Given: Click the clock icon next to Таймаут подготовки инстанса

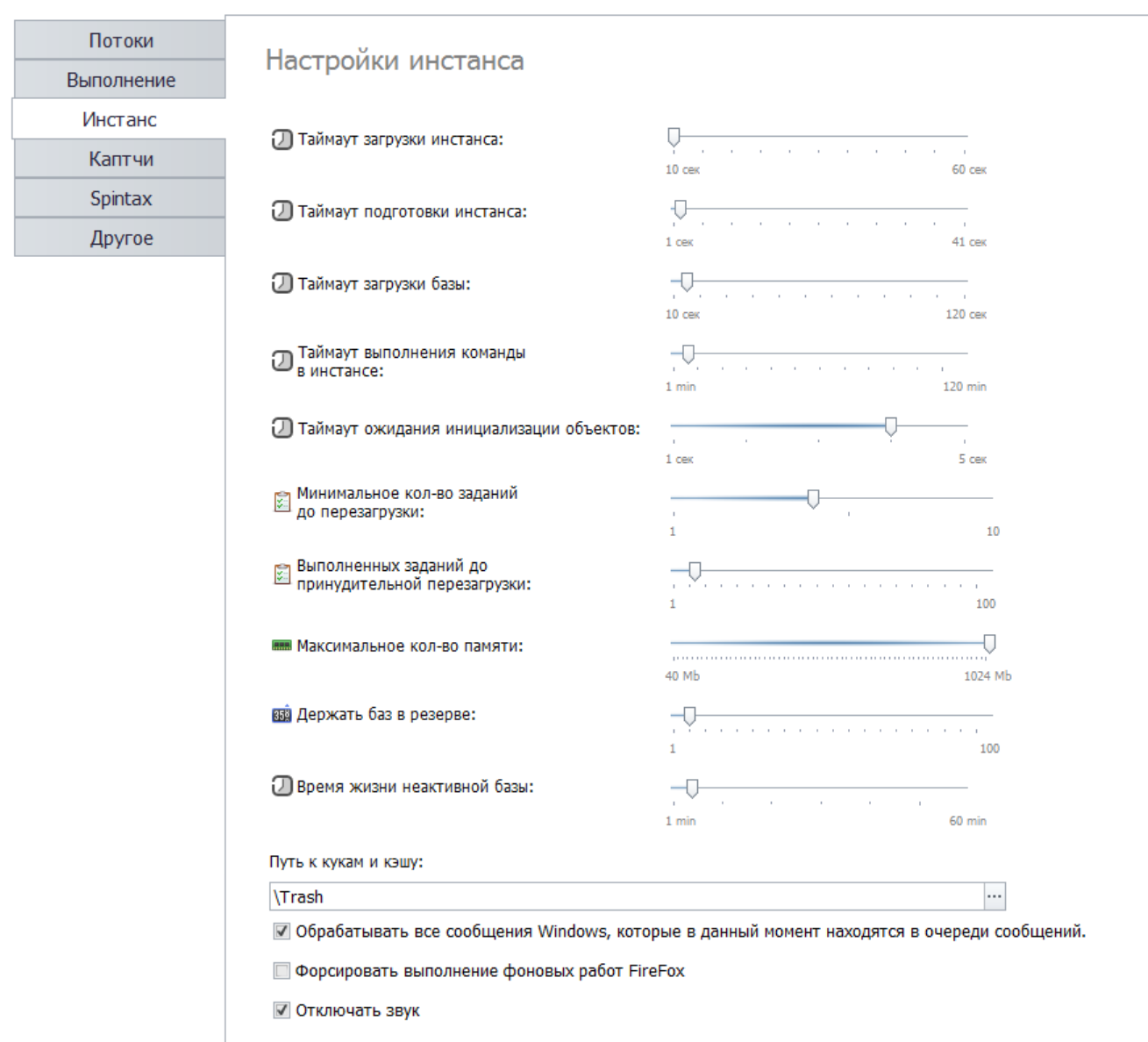Looking at the screenshot, I should (x=282, y=211).
